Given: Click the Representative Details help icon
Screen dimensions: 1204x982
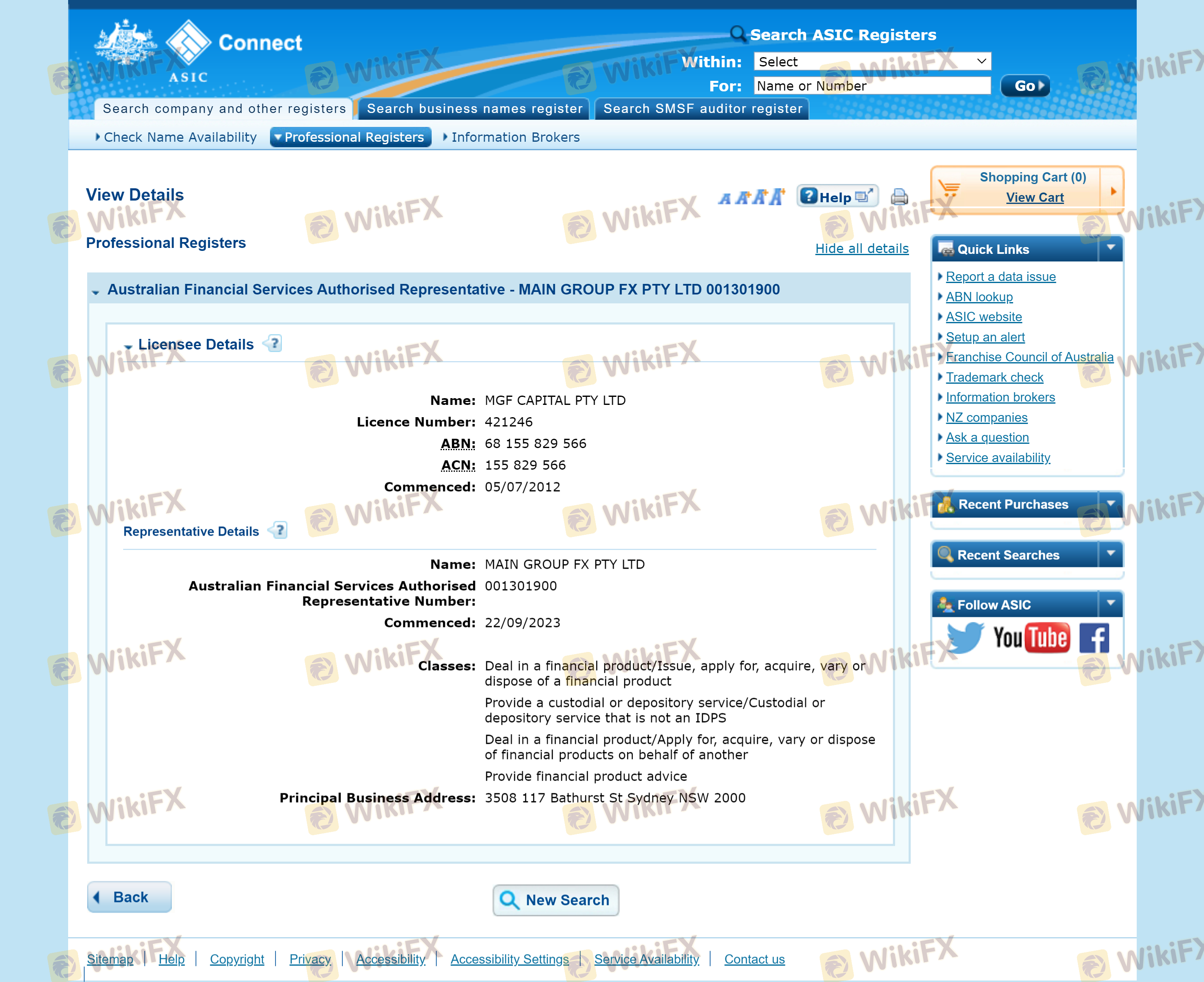Looking at the screenshot, I should pos(279,531).
